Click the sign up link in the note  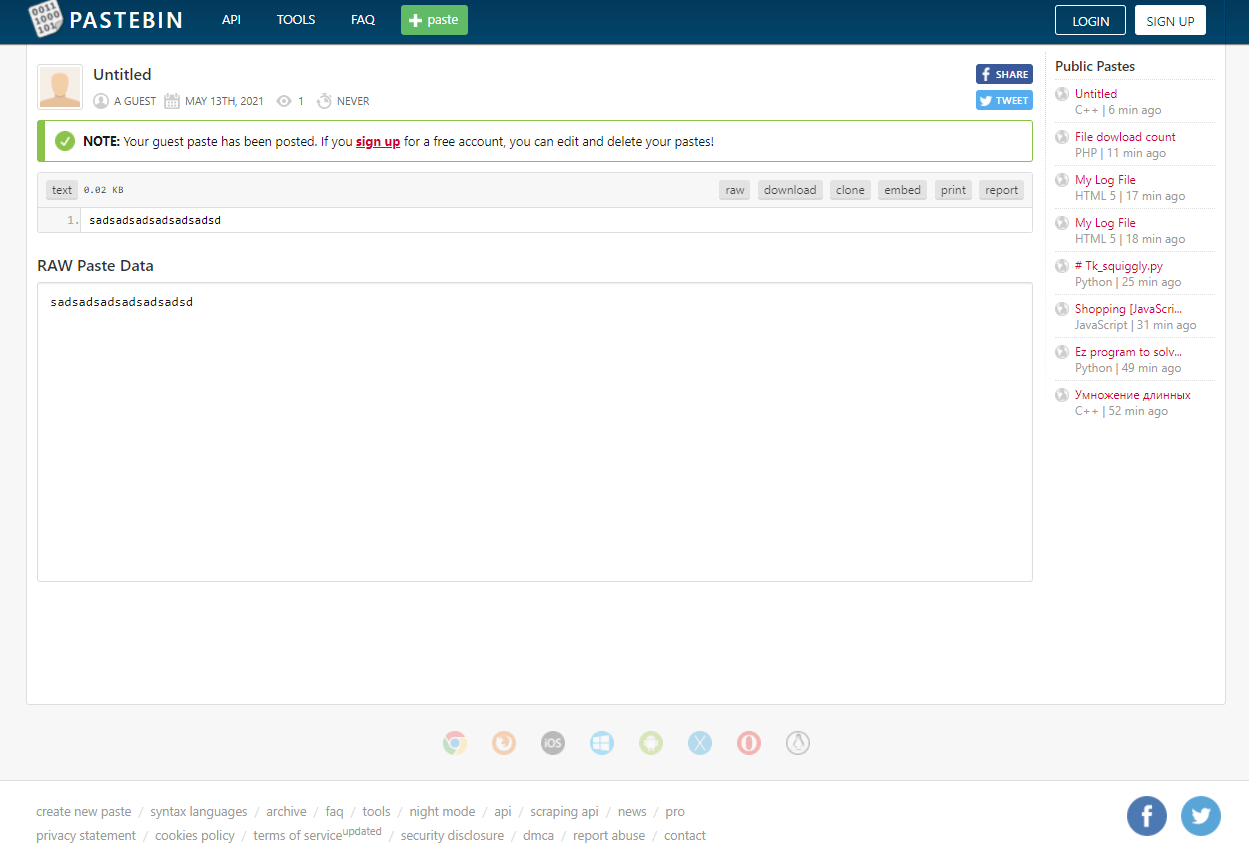click(378, 141)
